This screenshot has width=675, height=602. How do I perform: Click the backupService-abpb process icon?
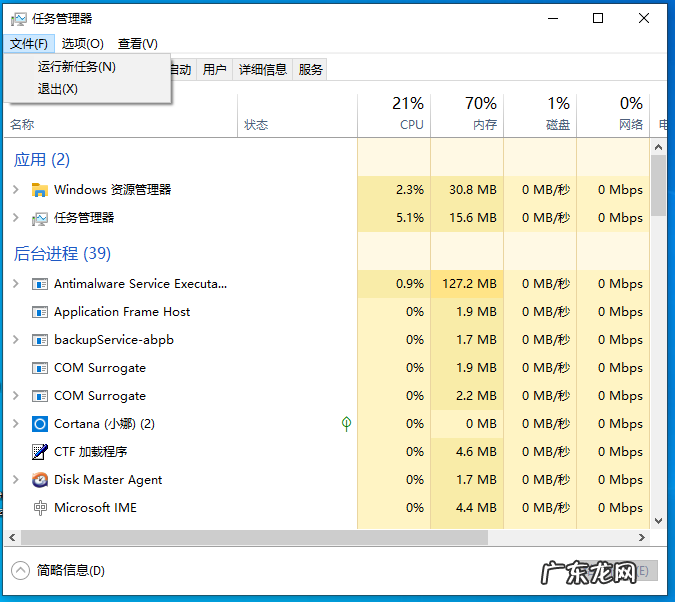point(40,340)
